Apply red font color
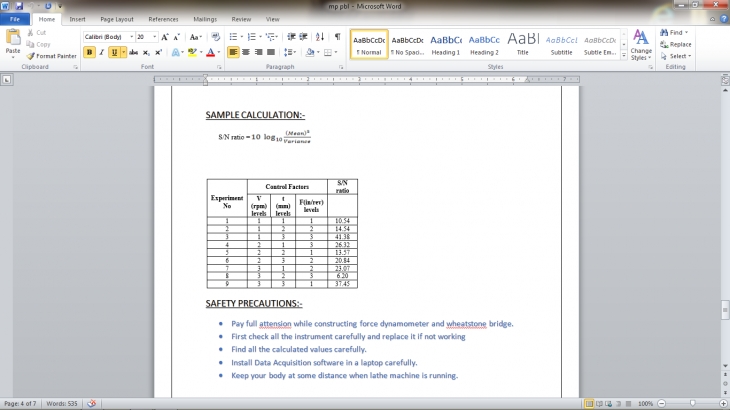730x410 pixels. click(210, 52)
